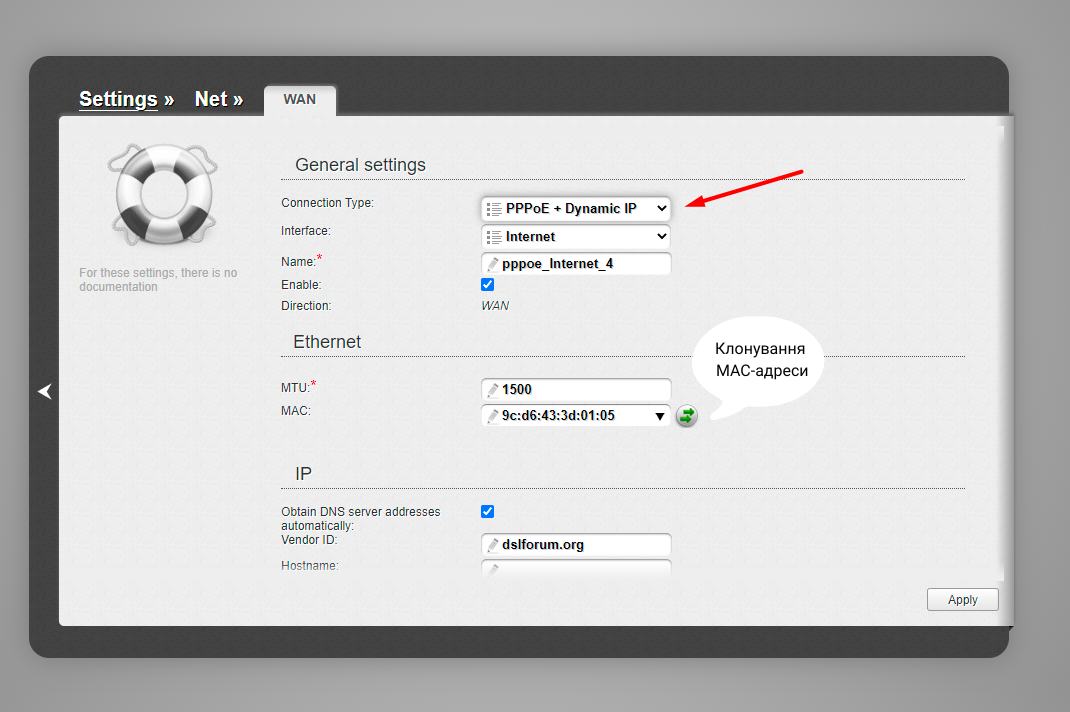The height and width of the screenshot is (712, 1070).
Task: Open the Net menu in the breadcrumb
Action: (212, 99)
